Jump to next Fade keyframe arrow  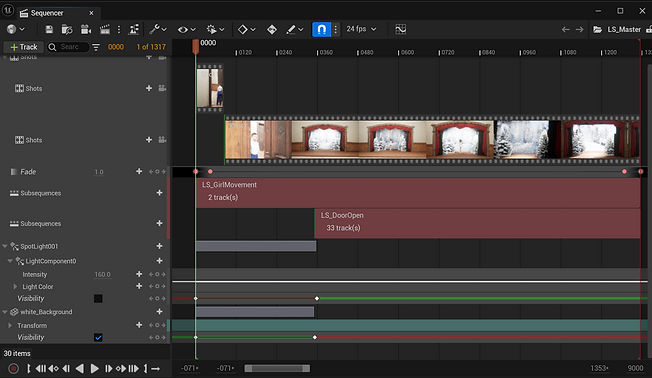point(163,171)
